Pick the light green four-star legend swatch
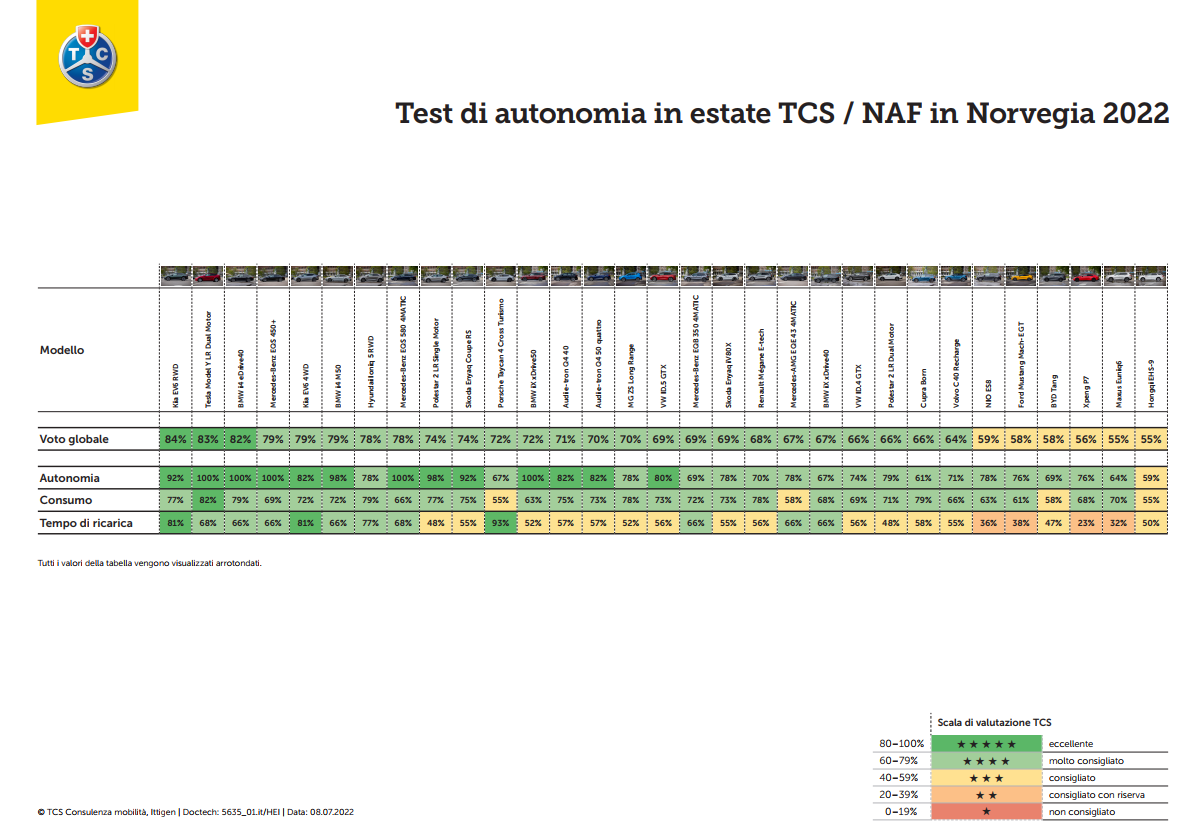Screen dimensions: 1195x838 coord(986,760)
